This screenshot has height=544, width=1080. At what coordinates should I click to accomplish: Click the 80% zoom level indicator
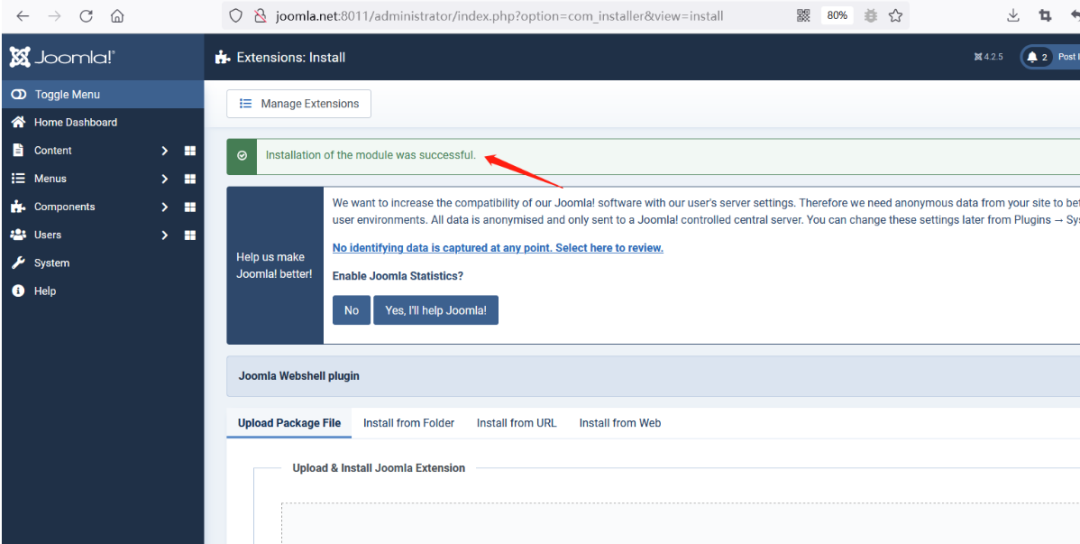(837, 15)
